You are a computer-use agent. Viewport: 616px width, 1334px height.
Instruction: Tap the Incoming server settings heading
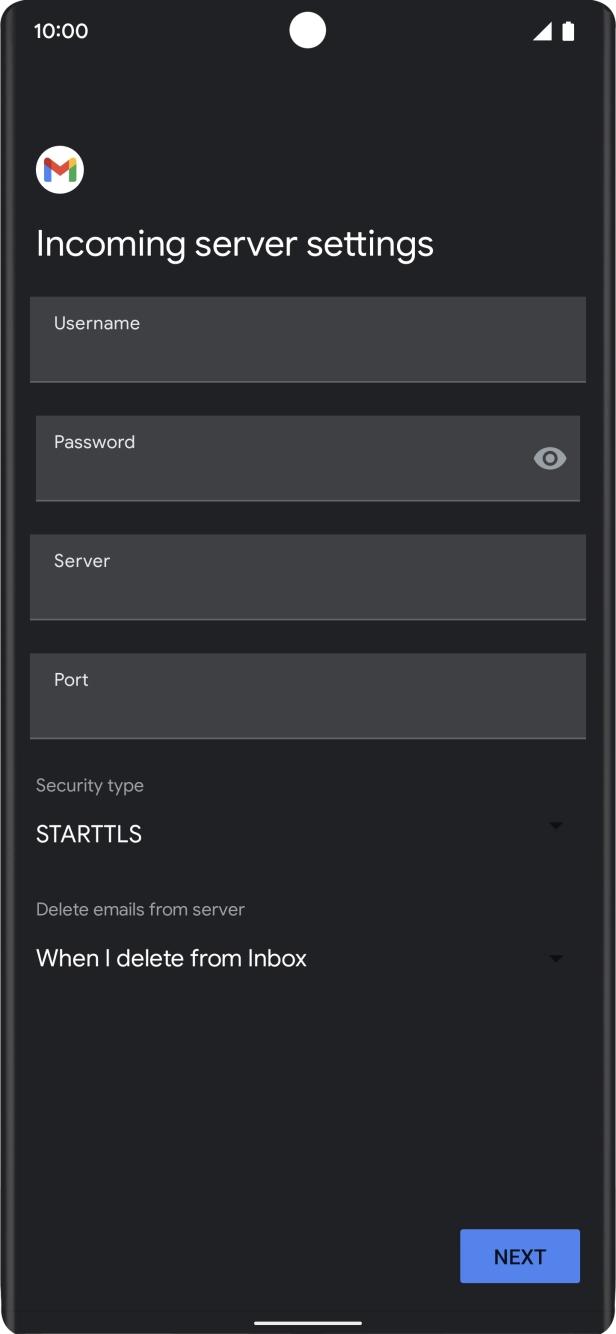pos(235,243)
